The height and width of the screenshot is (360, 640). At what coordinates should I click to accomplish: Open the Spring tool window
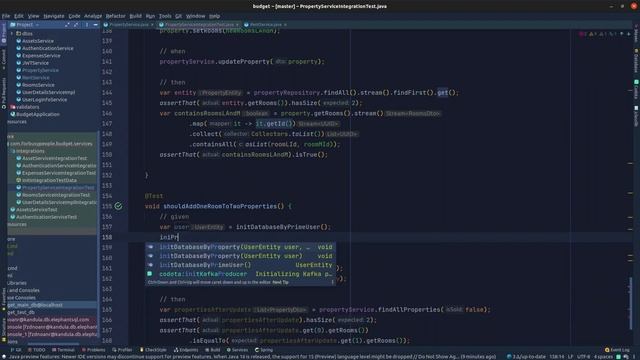coord(264,350)
